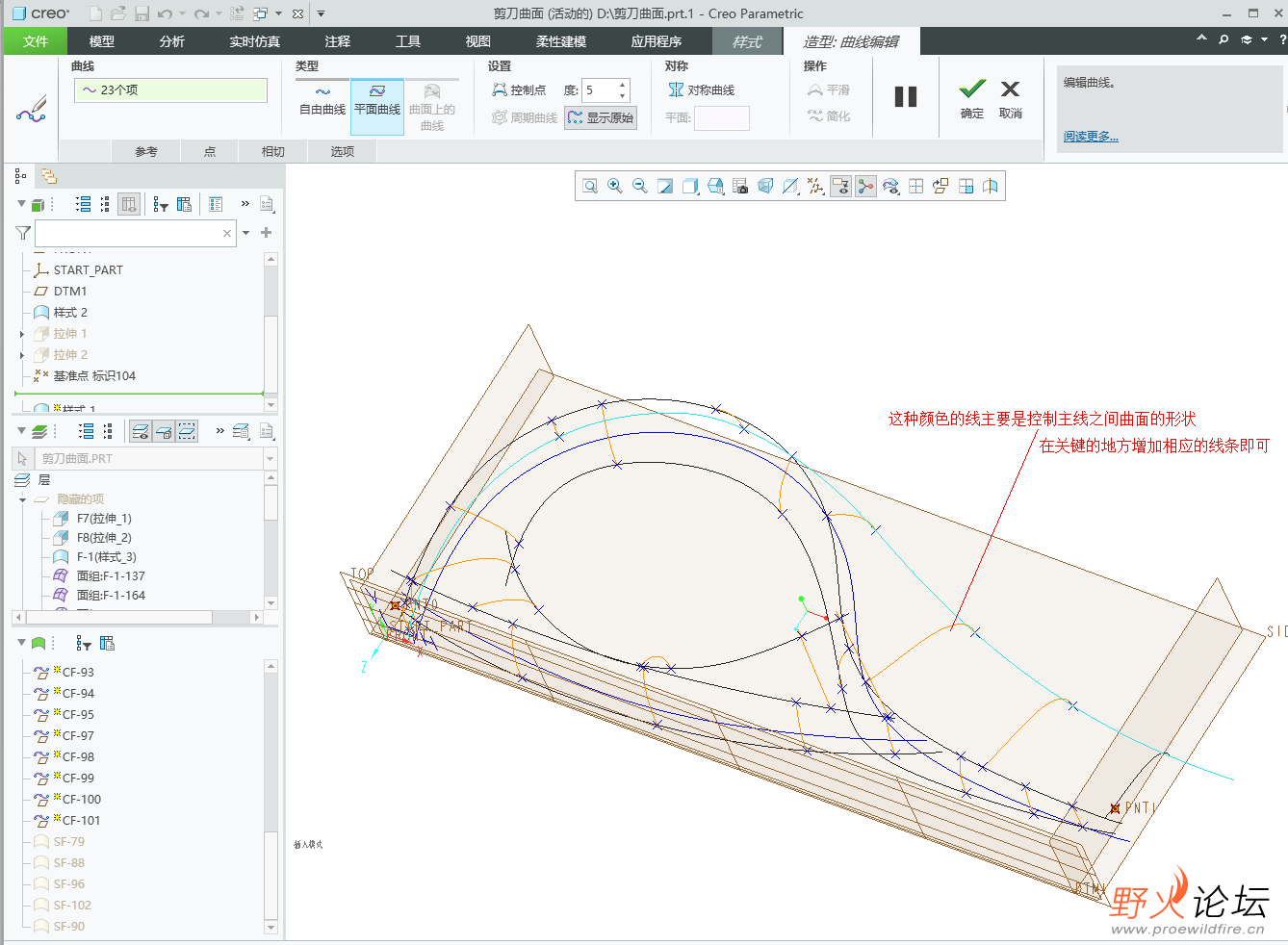The image size is (1288, 945).
Task: Click the Zoom Out magnifier icon
Action: click(640, 186)
